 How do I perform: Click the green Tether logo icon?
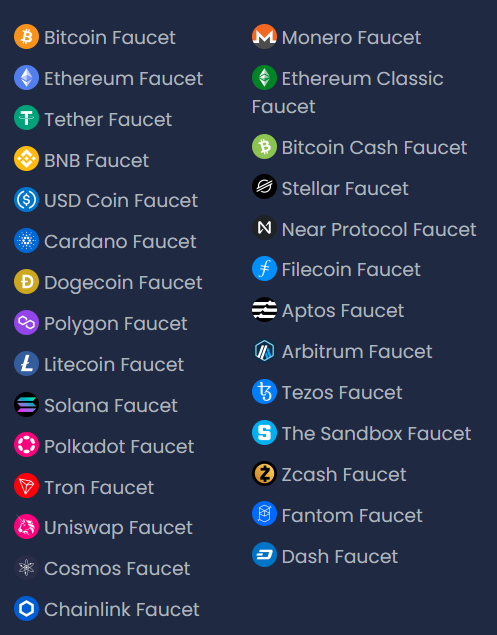(x=26, y=118)
